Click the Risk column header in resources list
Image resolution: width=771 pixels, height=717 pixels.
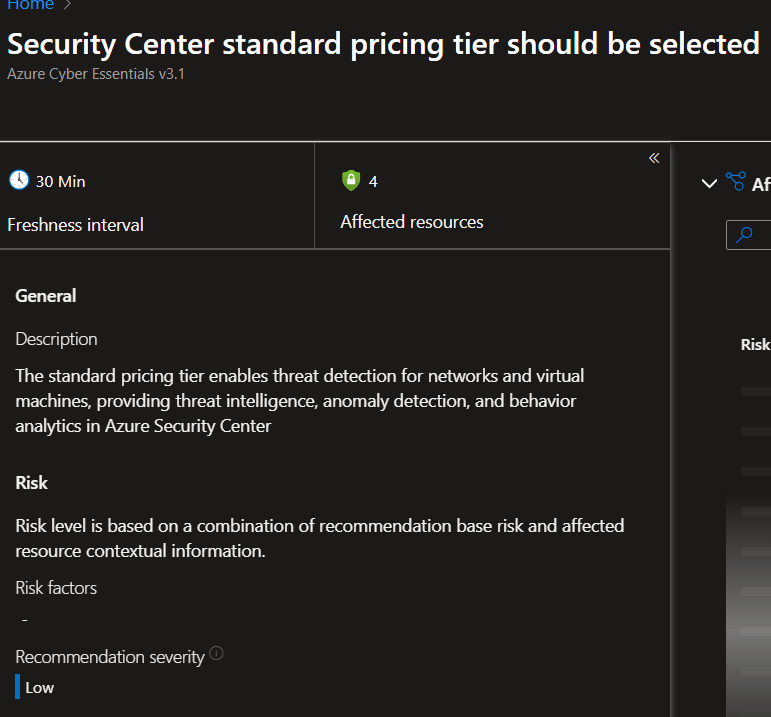pyautogui.click(x=755, y=344)
